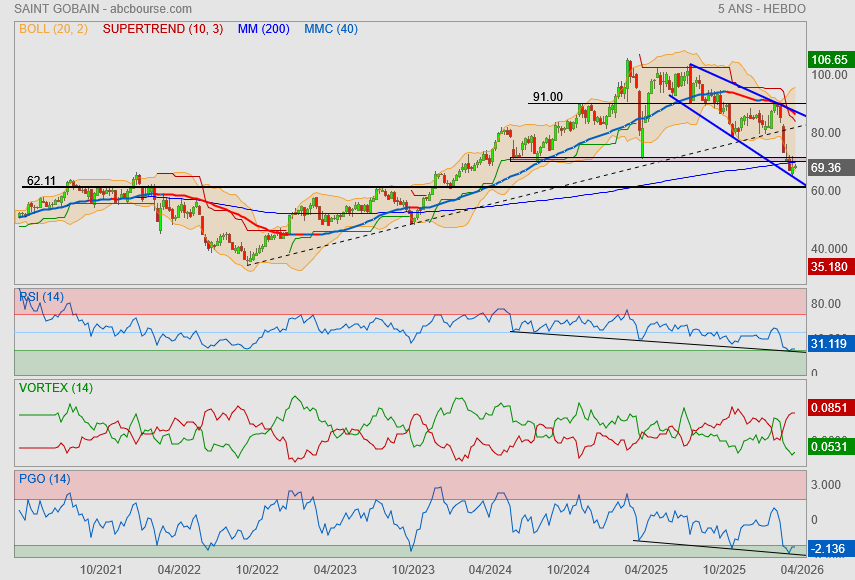Click the PGO value tag -2.136
The image size is (855, 580).
(829, 548)
